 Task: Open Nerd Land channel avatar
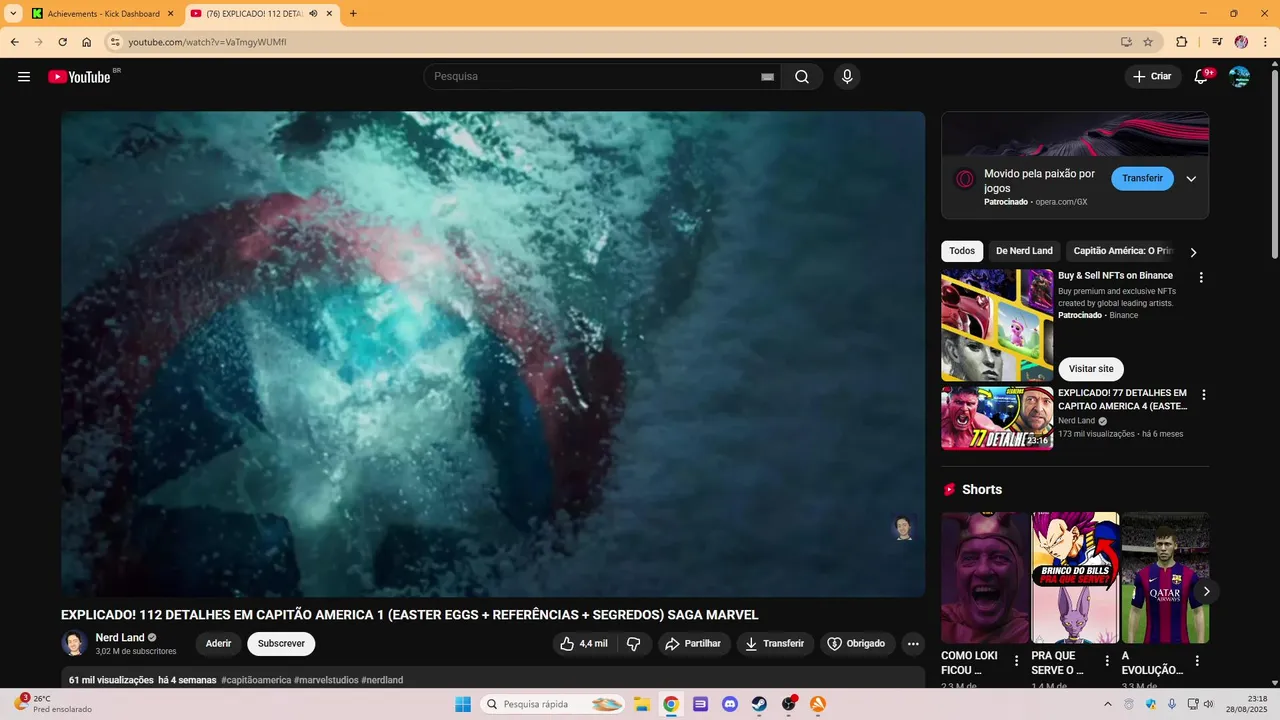tap(74, 644)
